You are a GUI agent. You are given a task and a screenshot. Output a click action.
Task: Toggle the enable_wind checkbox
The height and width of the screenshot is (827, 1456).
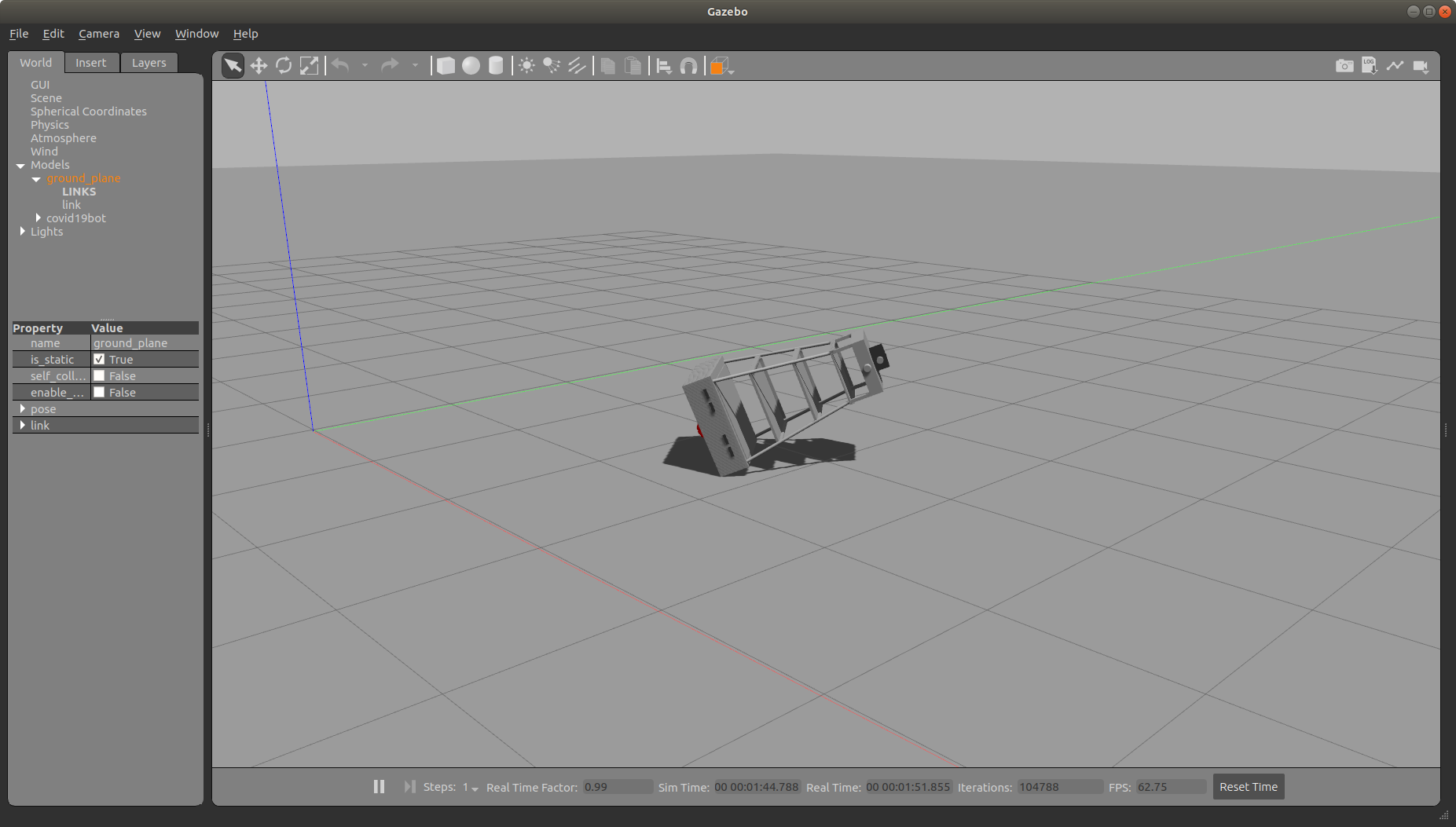[x=99, y=392]
